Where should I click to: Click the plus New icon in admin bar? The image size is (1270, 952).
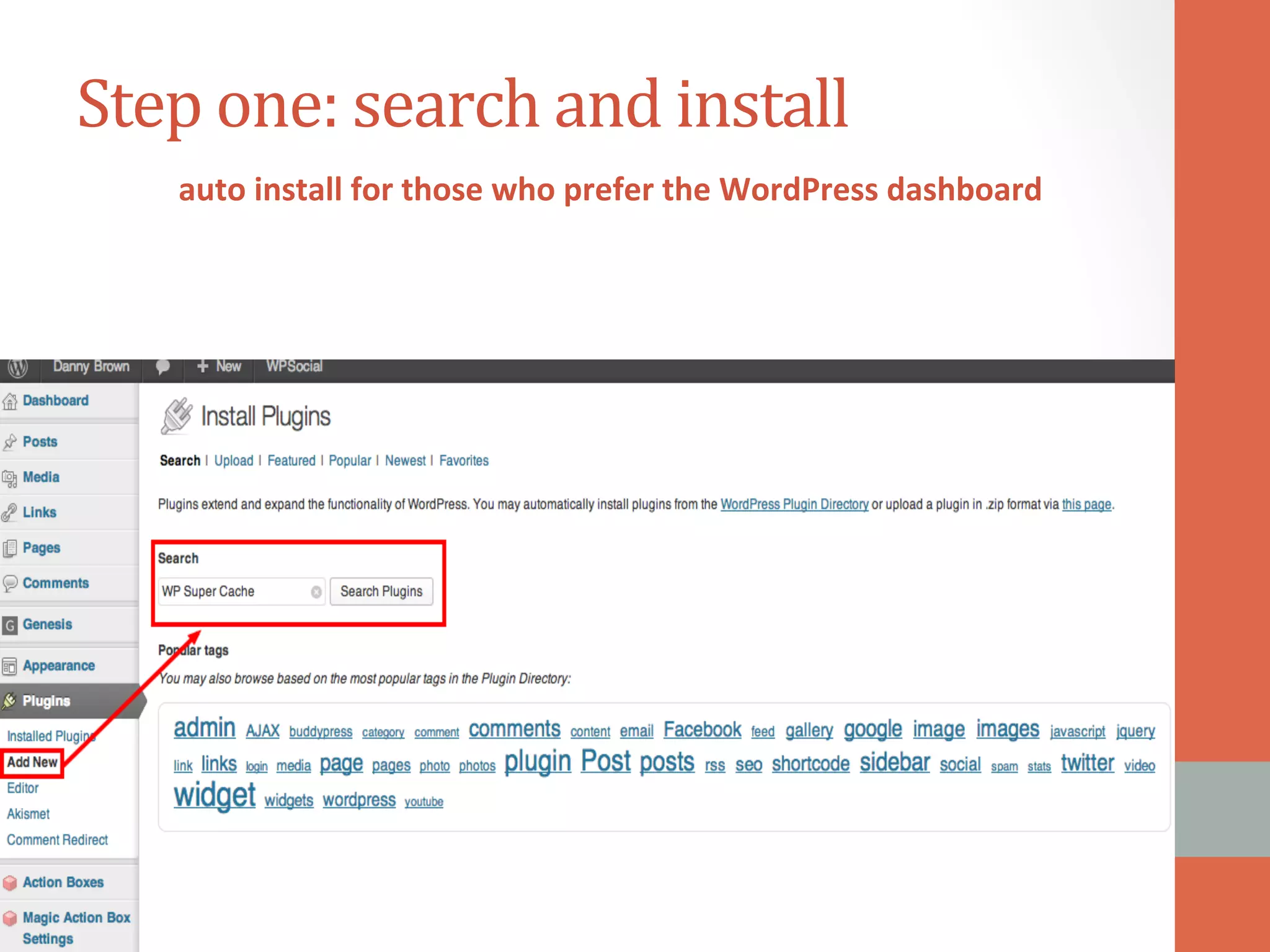coord(202,366)
